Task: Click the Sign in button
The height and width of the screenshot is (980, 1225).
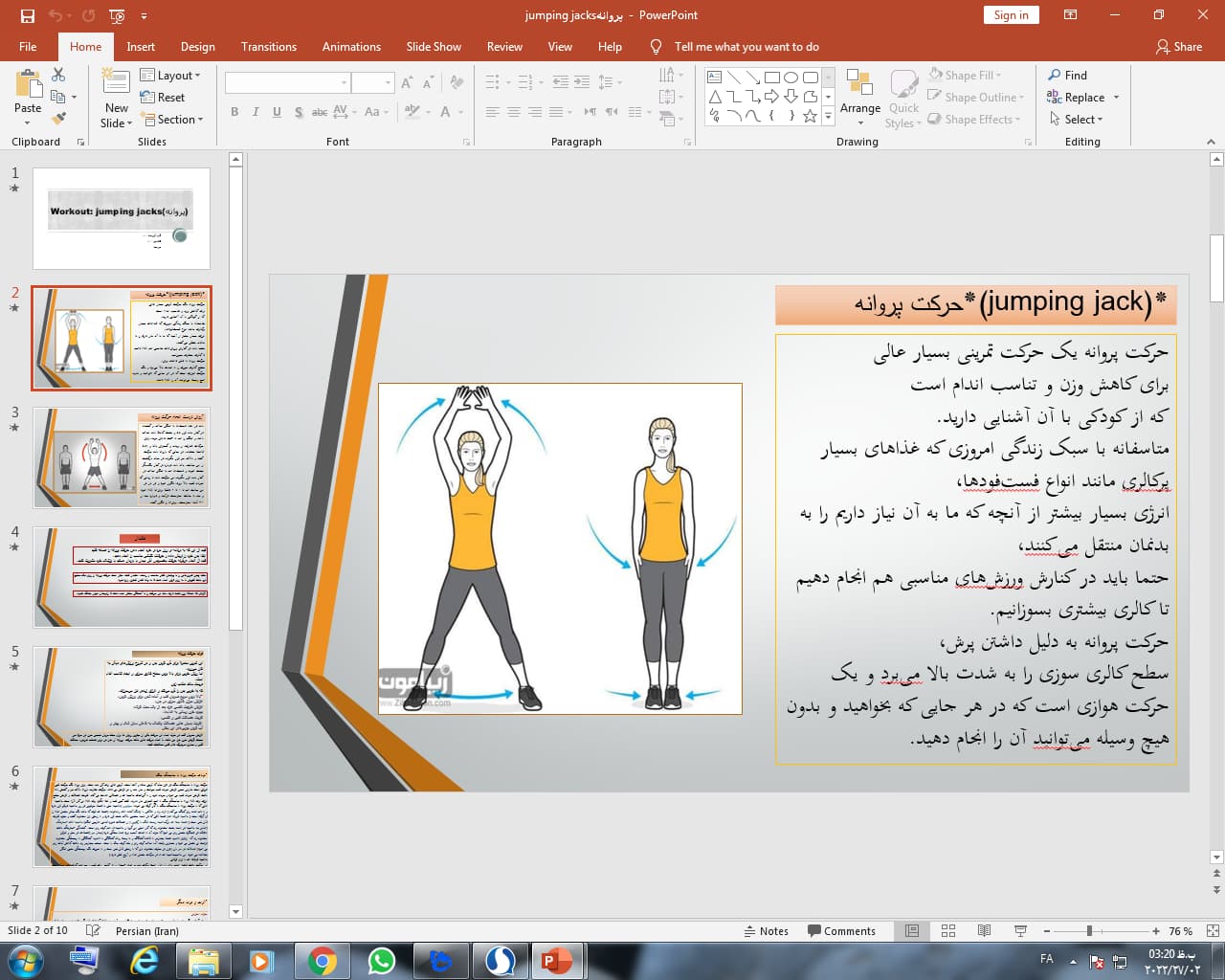Action: (x=1011, y=15)
